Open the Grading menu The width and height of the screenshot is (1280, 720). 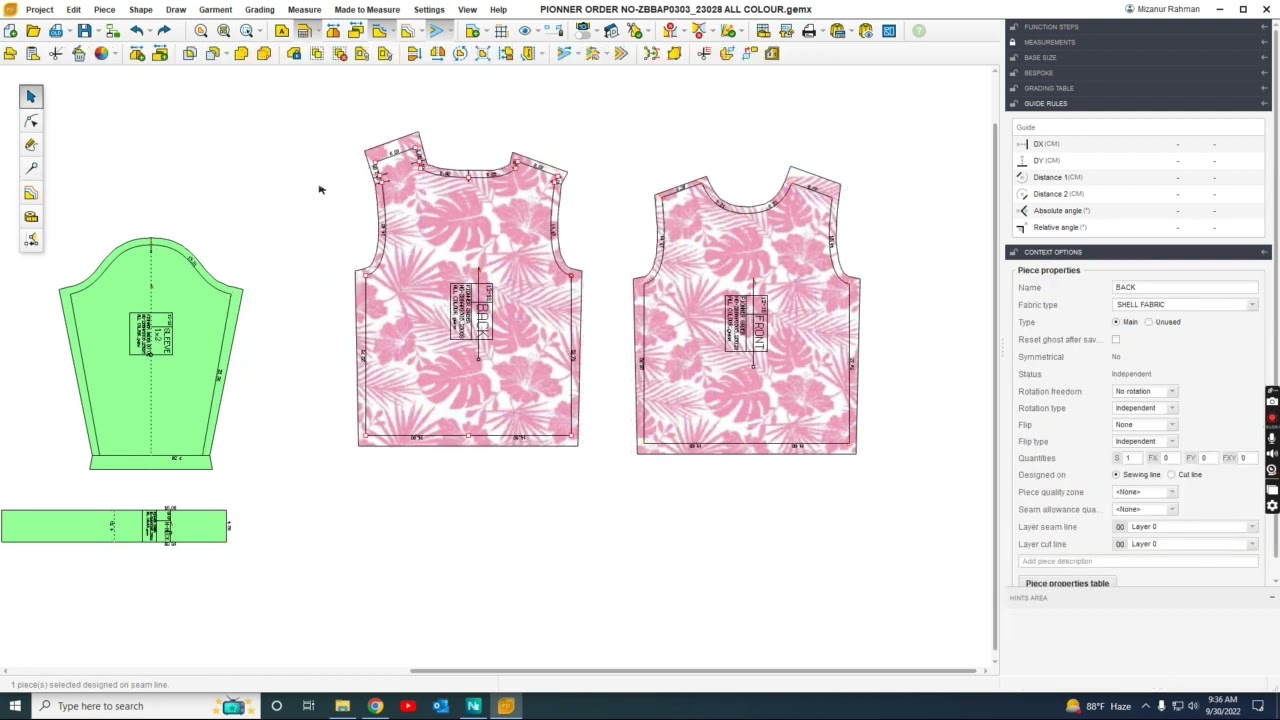(259, 9)
